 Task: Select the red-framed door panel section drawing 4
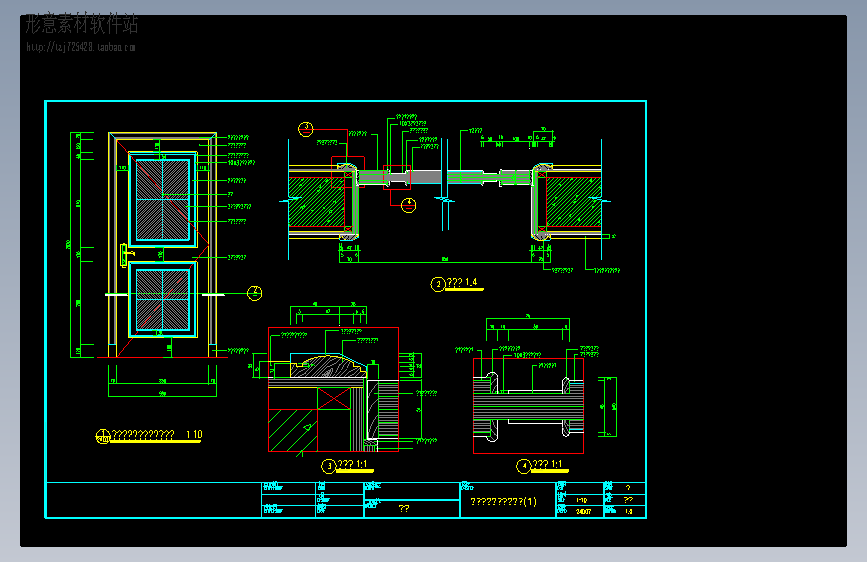point(529,405)
